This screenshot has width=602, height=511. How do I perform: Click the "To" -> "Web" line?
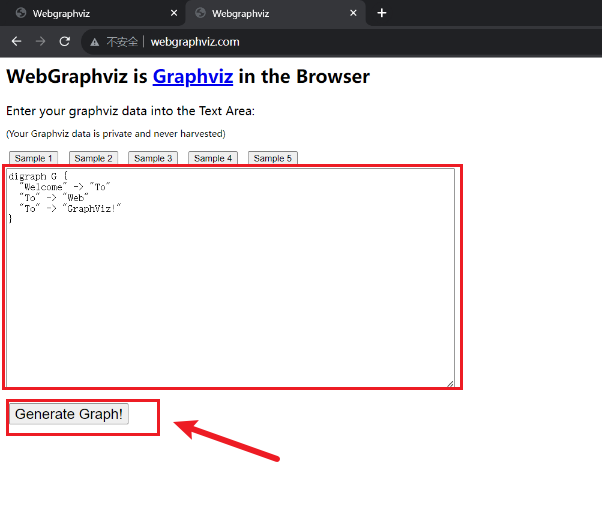pyautogui.click(x=54, y=198)
